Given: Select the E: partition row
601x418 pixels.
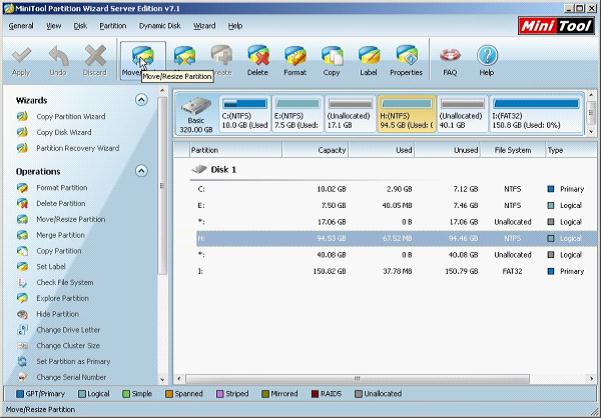Looking at the screenshot, I should coord(396,205).
